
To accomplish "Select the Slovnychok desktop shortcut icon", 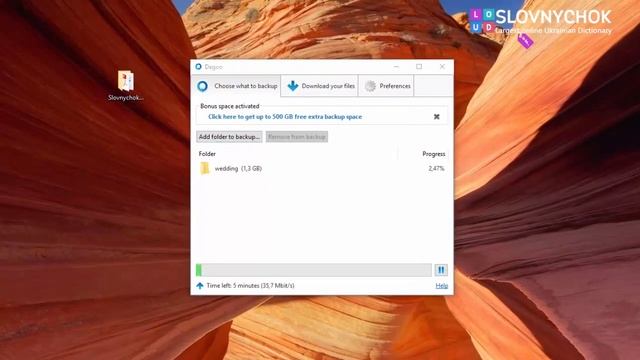I will coord(126,86).
